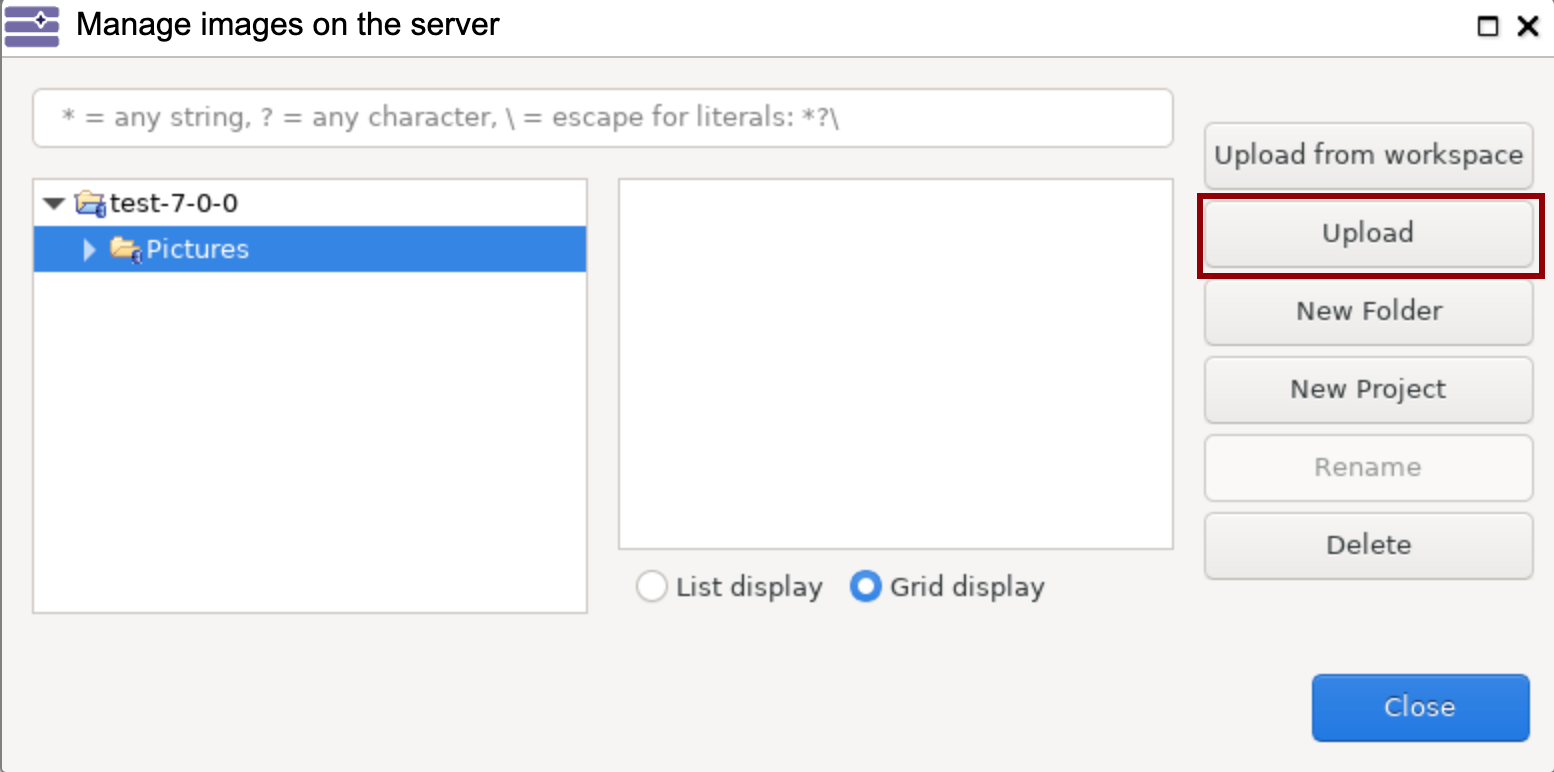The height and width of the screenshot is (772, 1554).
Task: Click the app icon in the title bar
Action: pos(32,26)
